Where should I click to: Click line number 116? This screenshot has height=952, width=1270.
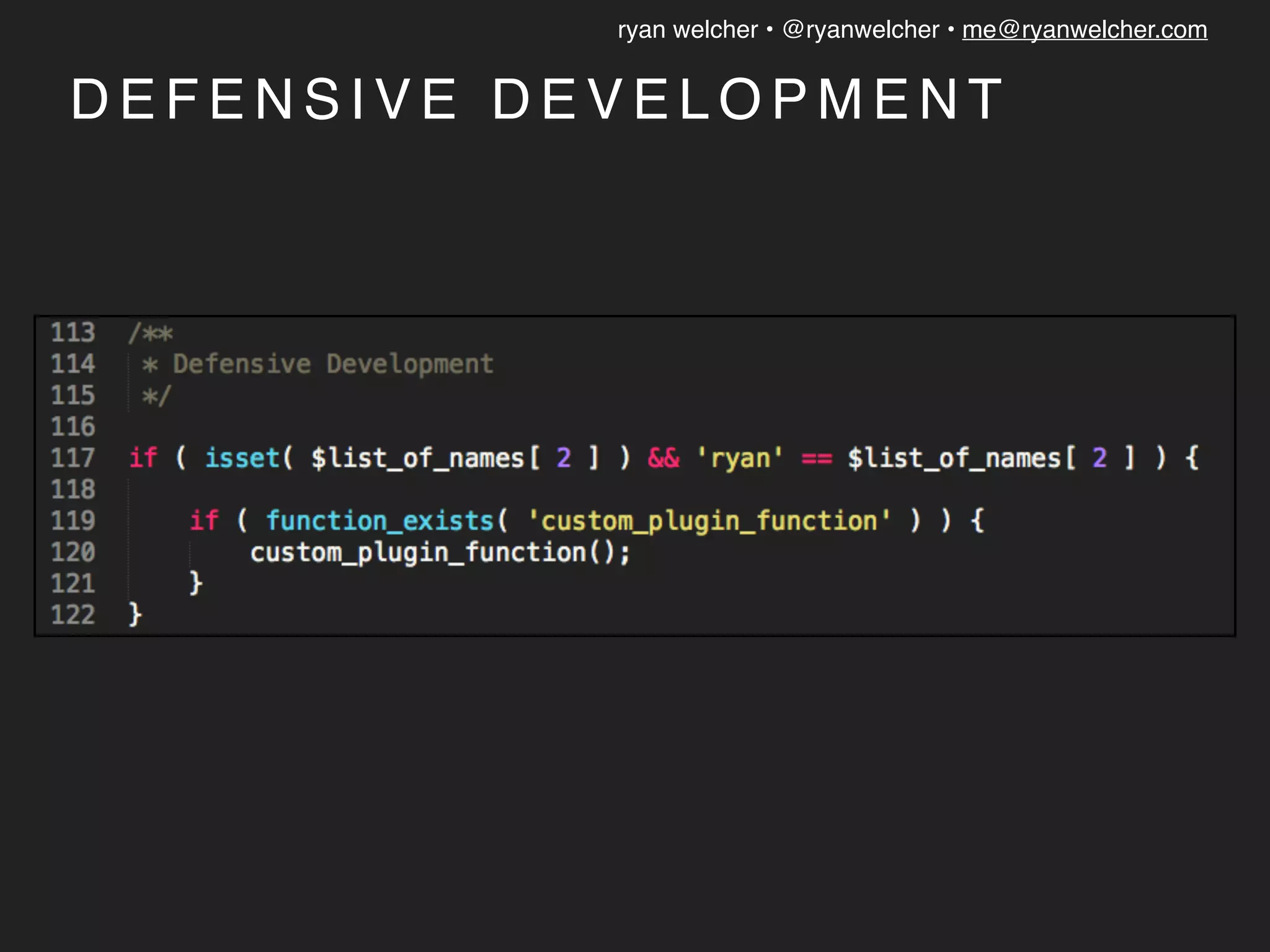(73, 427)
